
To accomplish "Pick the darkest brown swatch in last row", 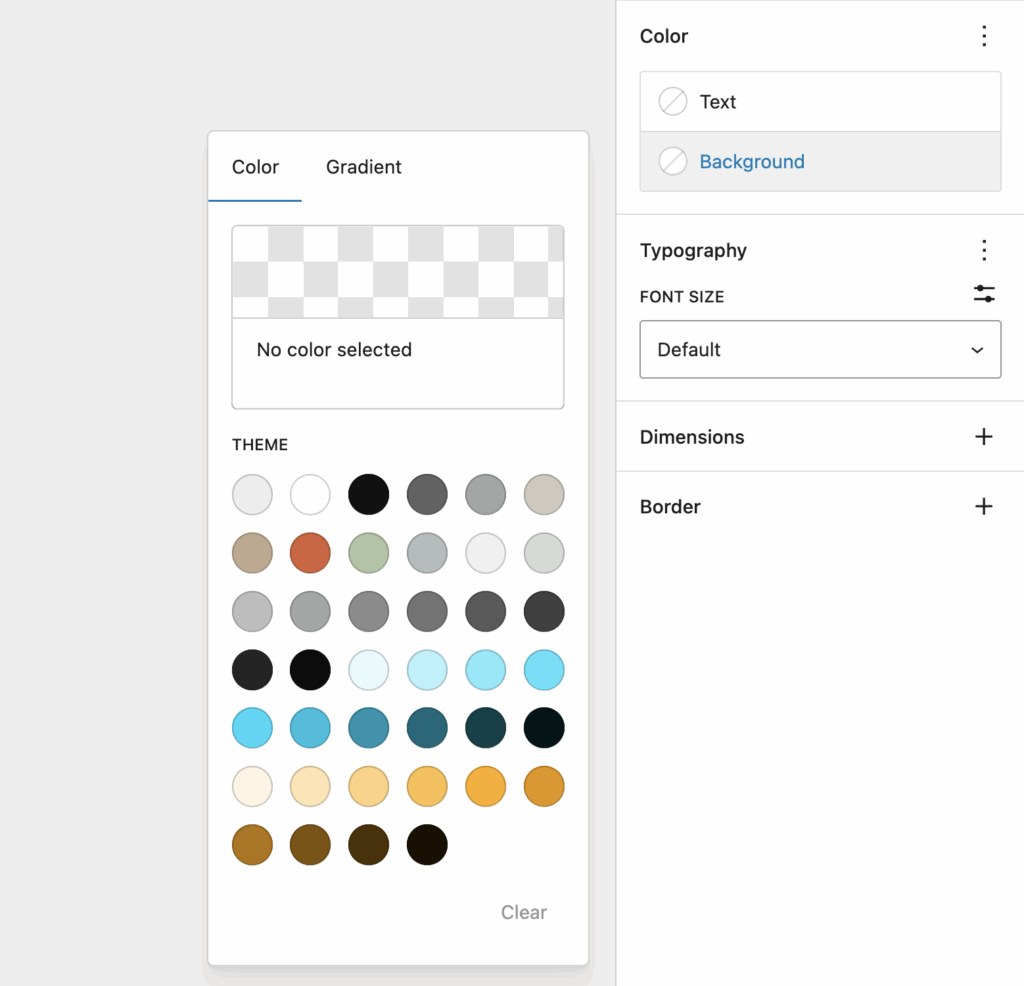I will (x=427, y=845).
